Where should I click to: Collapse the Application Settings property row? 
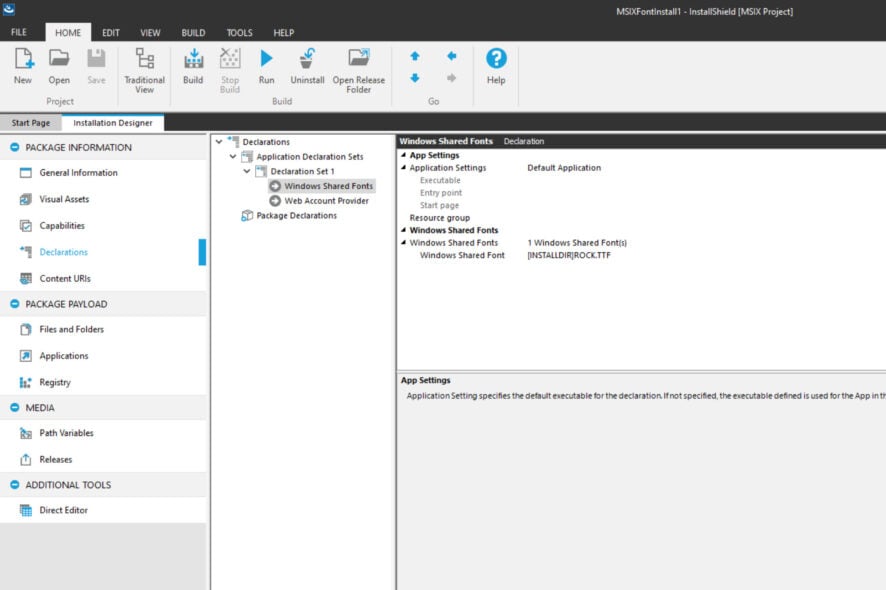[x=403, y=168]
